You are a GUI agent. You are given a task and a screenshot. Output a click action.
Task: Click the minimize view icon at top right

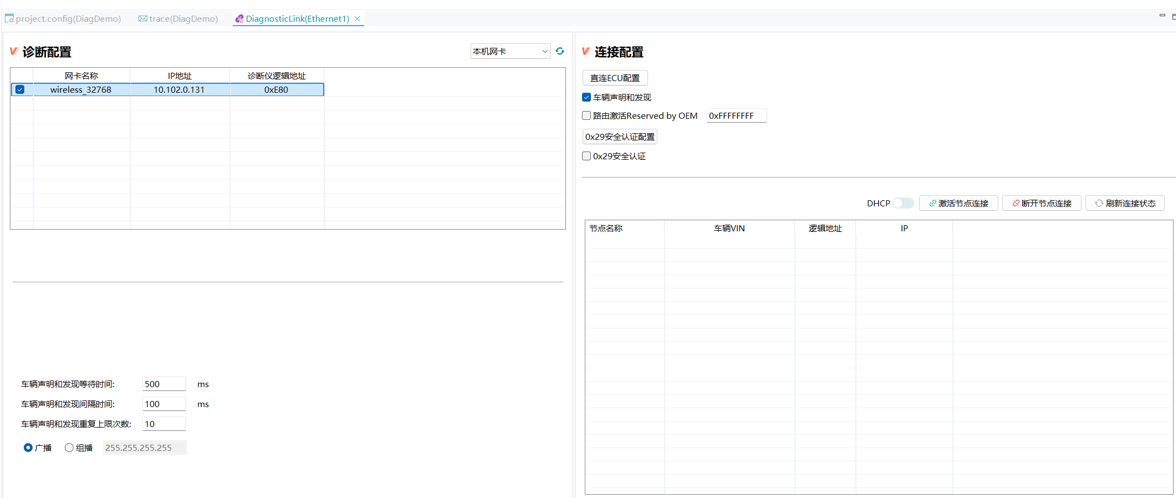[1162, 15]
